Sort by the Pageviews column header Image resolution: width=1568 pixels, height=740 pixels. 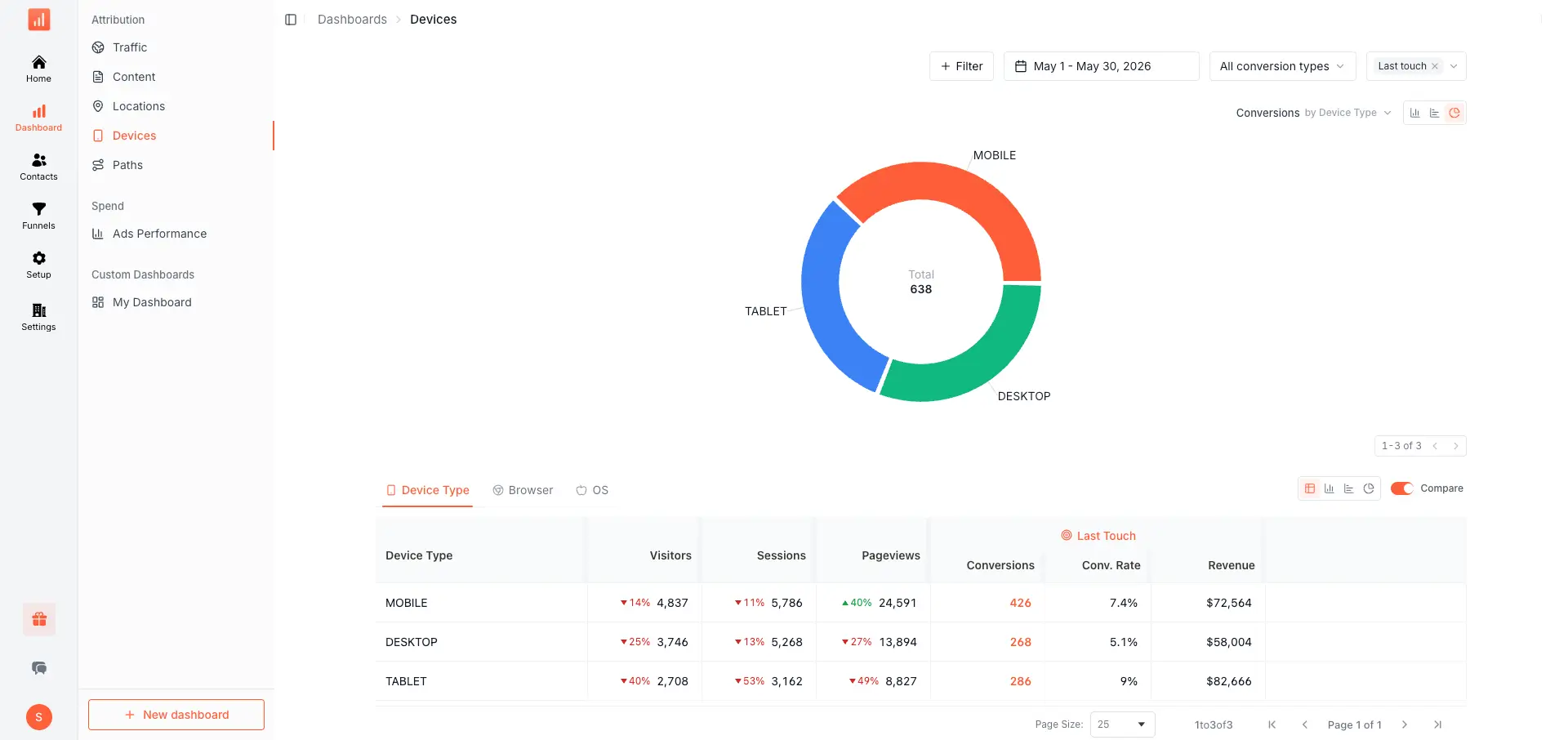[890, 555]
